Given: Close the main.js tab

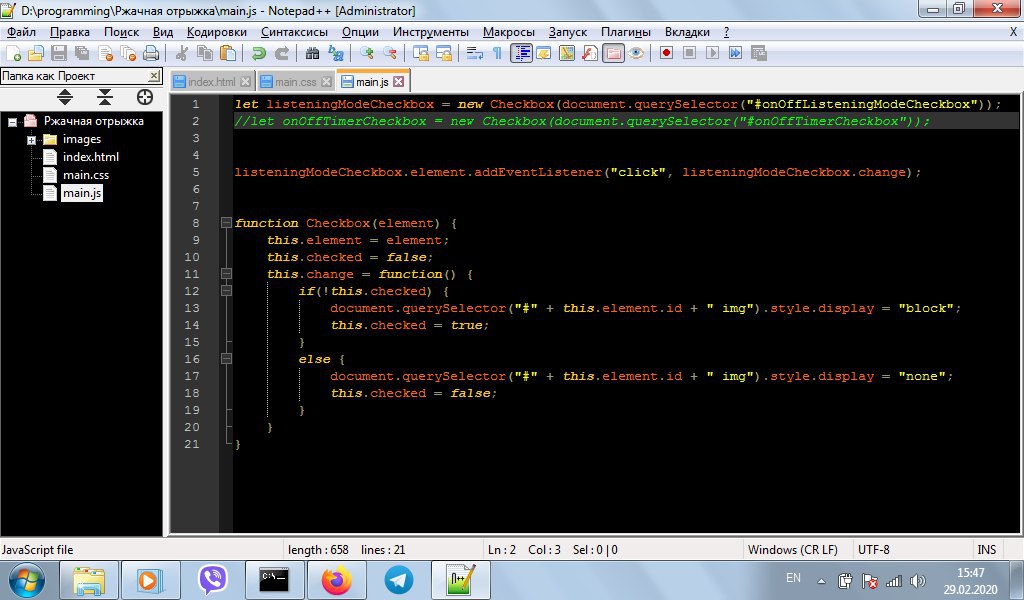Looking at the screenshot, I should pyautogui.click(x=398, y=82).
